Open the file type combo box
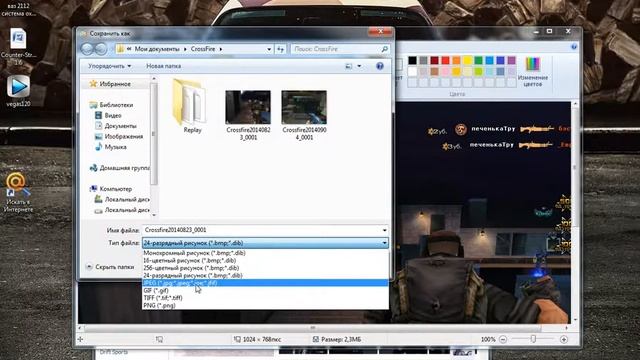 click(x=265, y=243)
